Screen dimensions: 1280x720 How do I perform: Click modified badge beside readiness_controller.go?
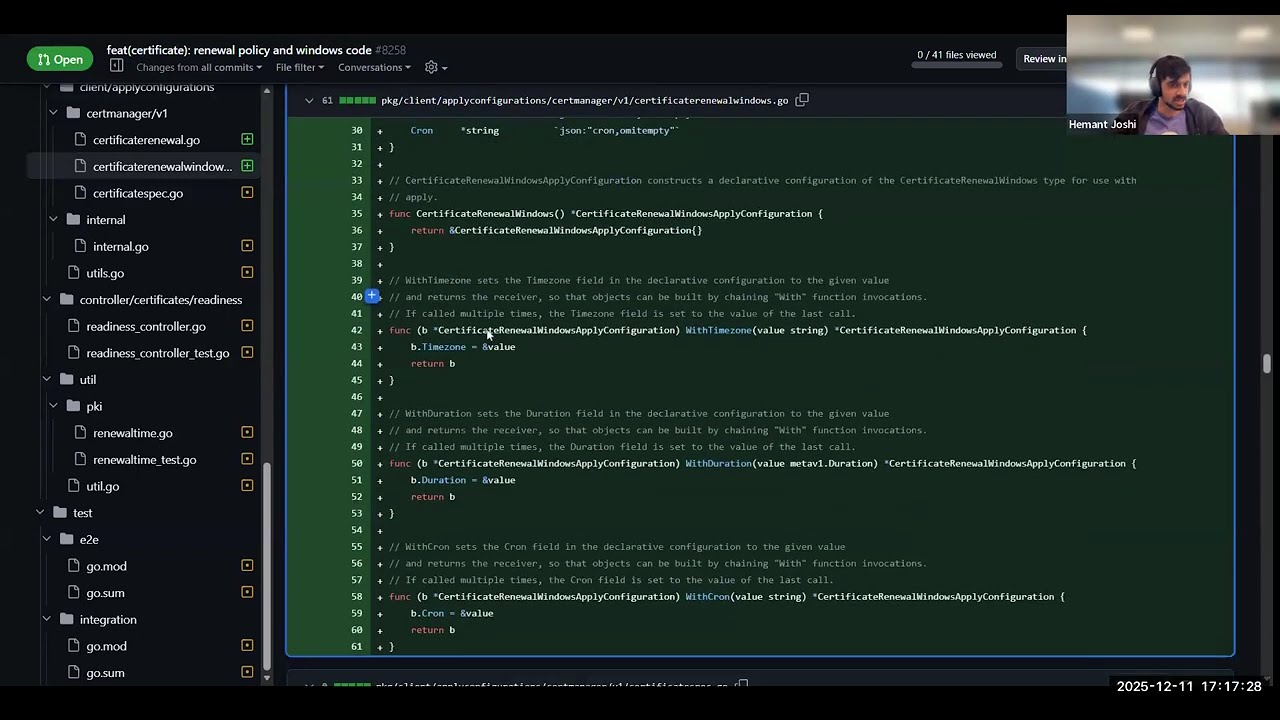pos(247,326)
